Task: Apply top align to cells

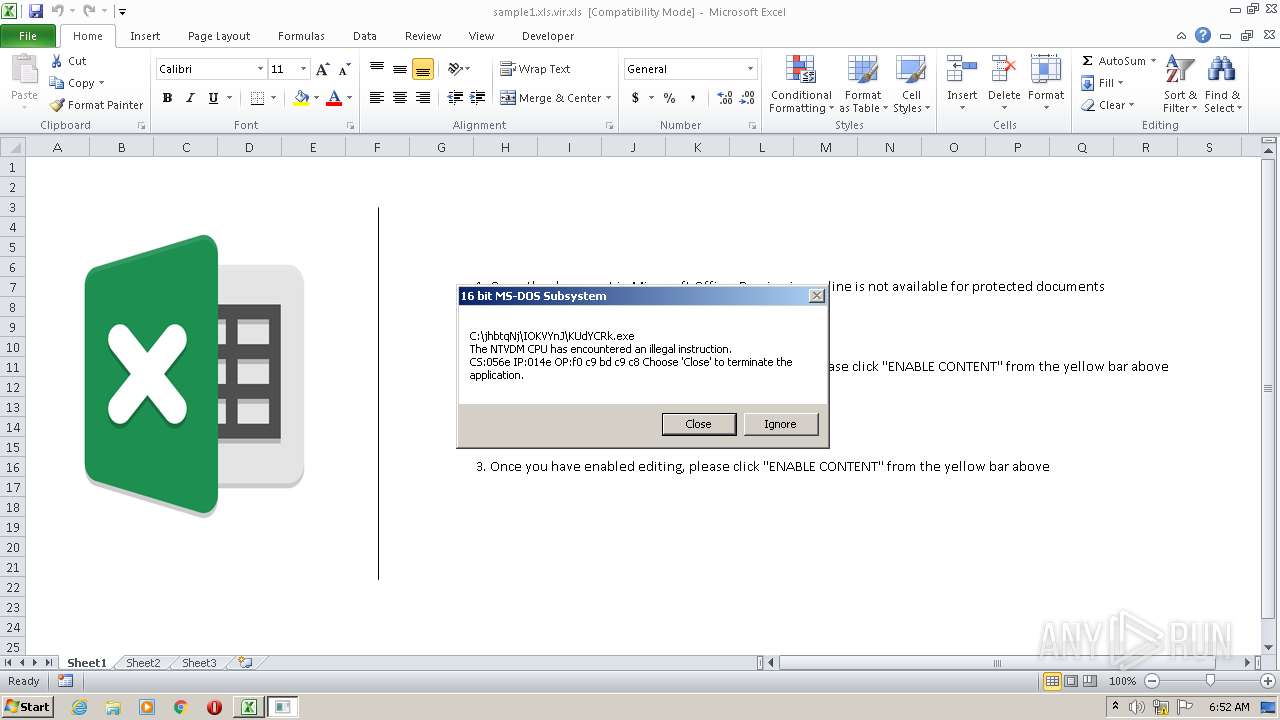Action: [377, 69]
